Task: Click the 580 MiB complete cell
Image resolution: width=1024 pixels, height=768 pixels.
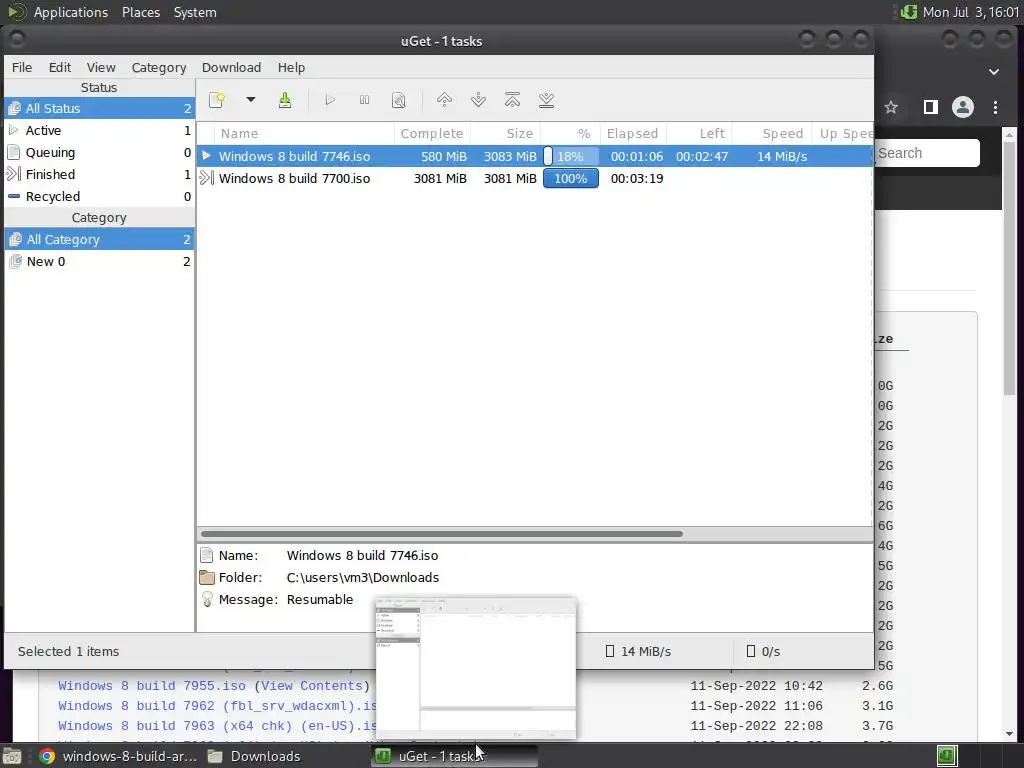Action: pyautogui.click(x=443, y=157)
